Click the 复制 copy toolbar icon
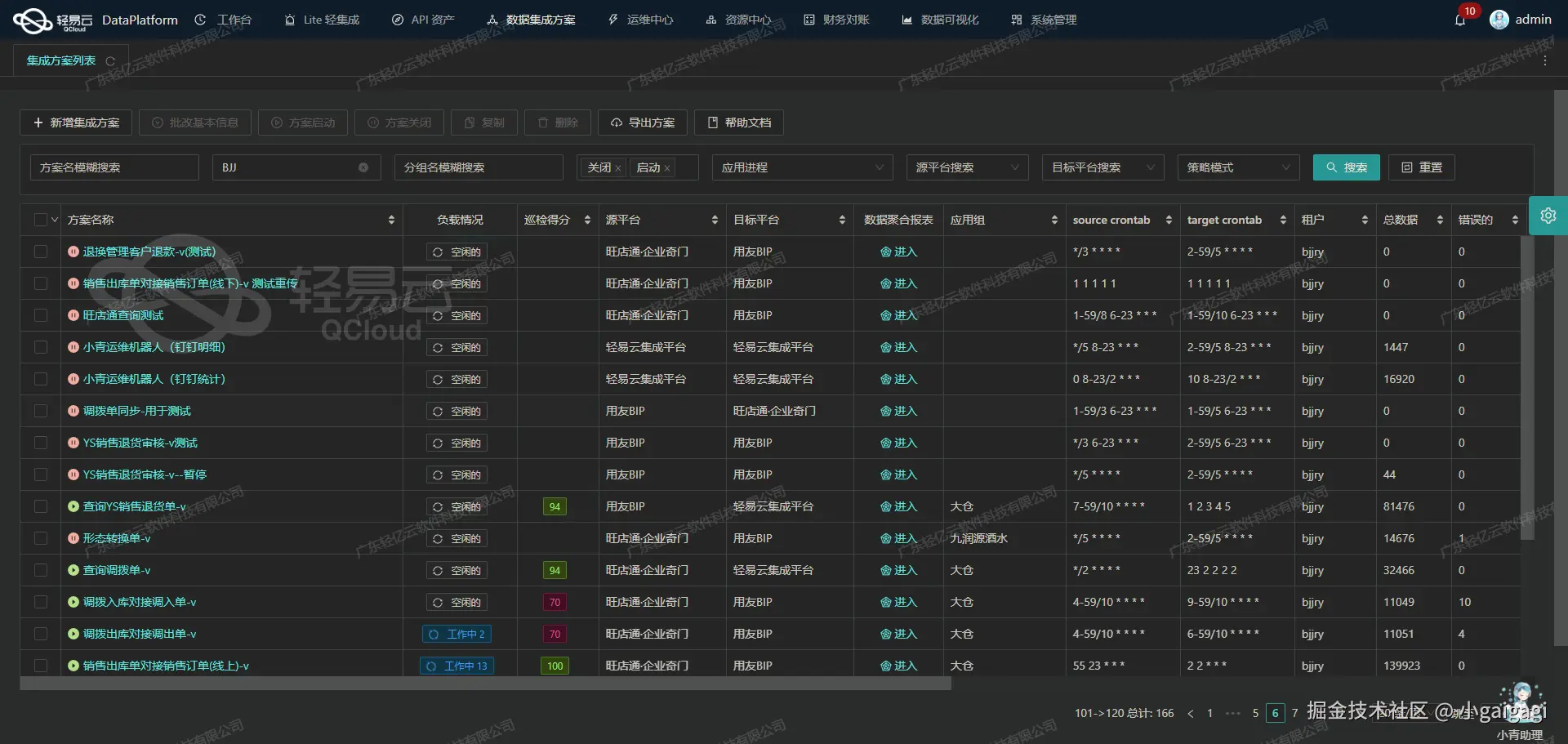The width and height of the screenshot is (1568, 744). pos(483,123)
